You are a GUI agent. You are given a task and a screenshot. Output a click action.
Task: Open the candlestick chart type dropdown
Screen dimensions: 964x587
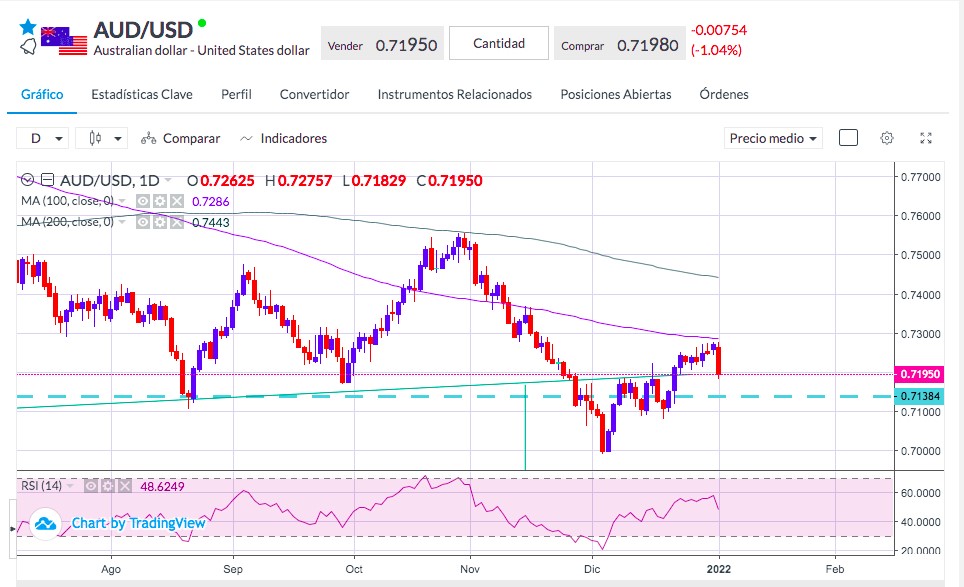tap(101, 138)
